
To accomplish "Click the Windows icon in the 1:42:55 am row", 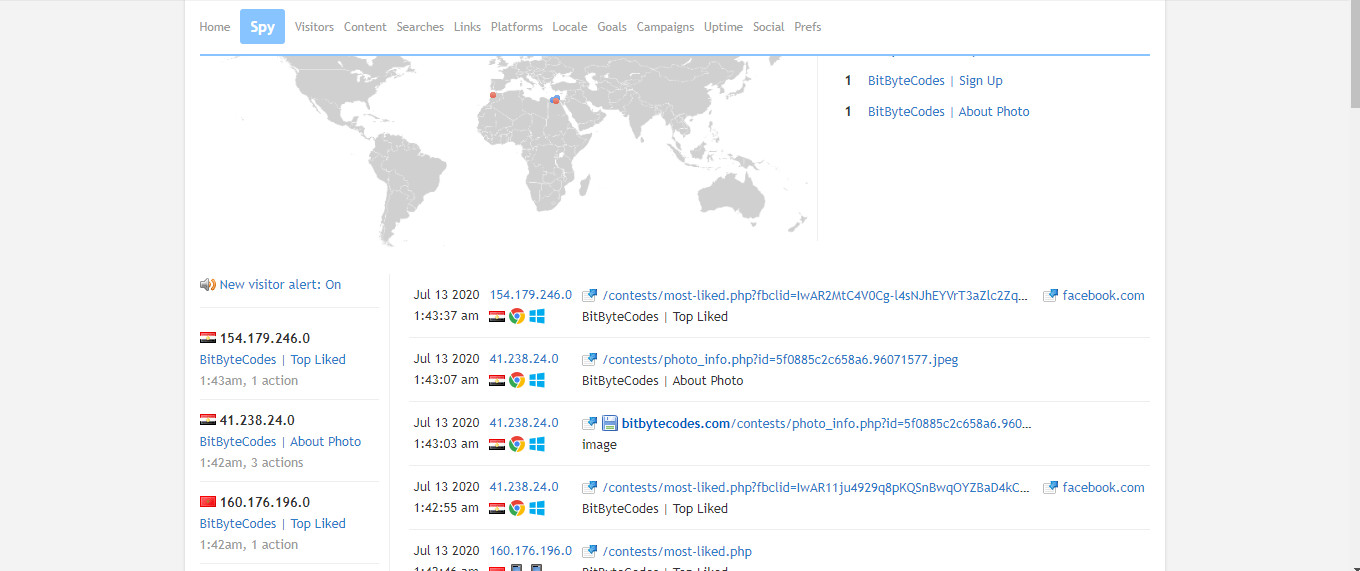I will click(537, 509).
